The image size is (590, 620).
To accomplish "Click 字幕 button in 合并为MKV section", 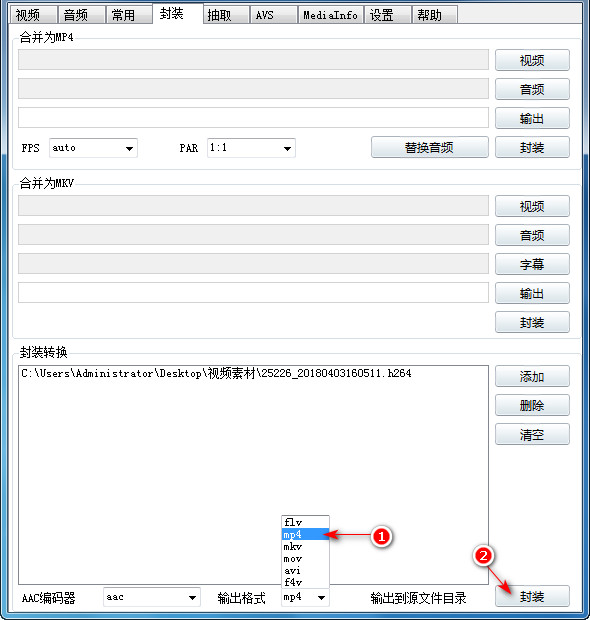I will tap(532, 264).
